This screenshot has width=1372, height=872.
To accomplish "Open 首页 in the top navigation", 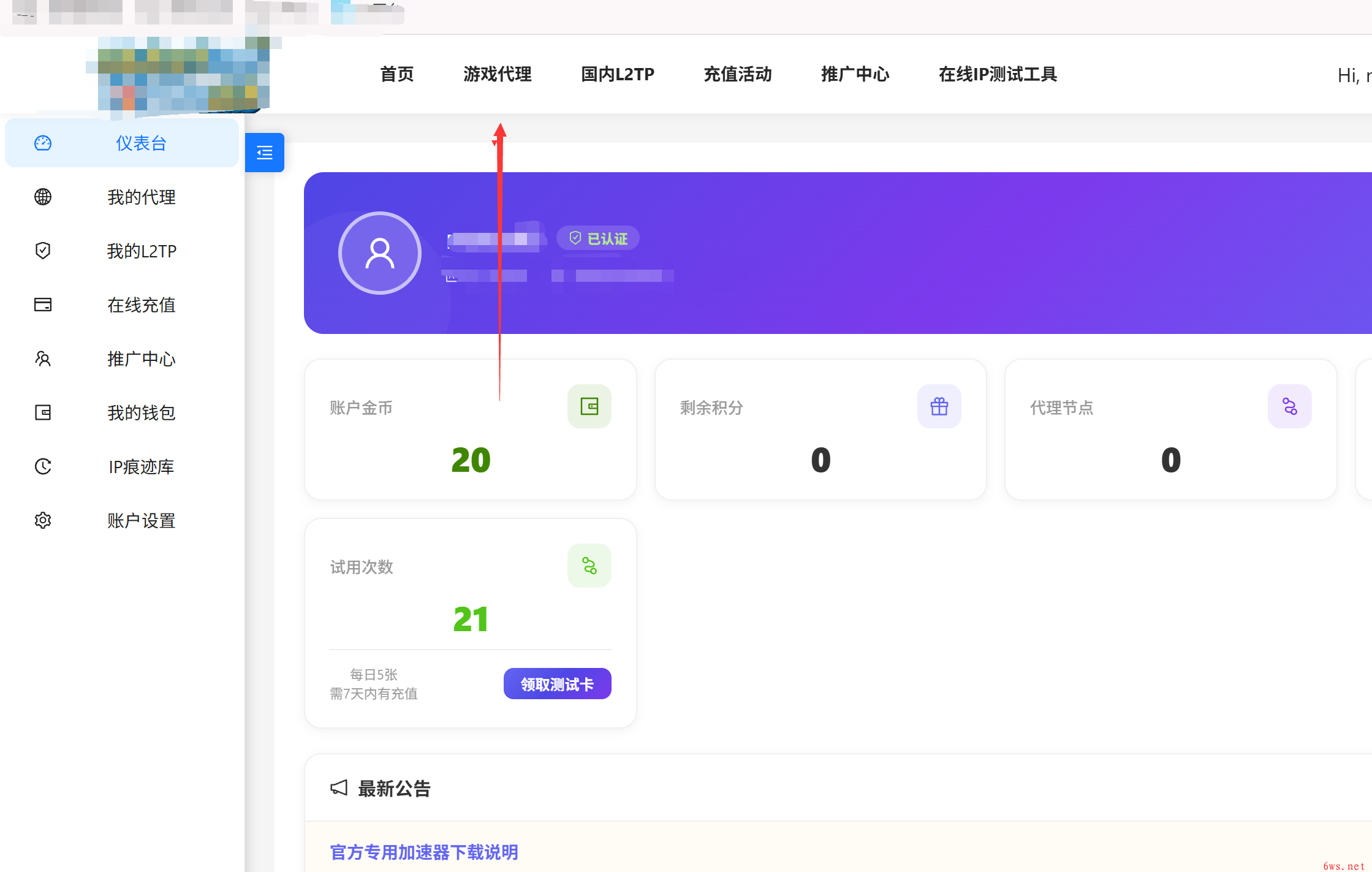I will coord(397,74).
